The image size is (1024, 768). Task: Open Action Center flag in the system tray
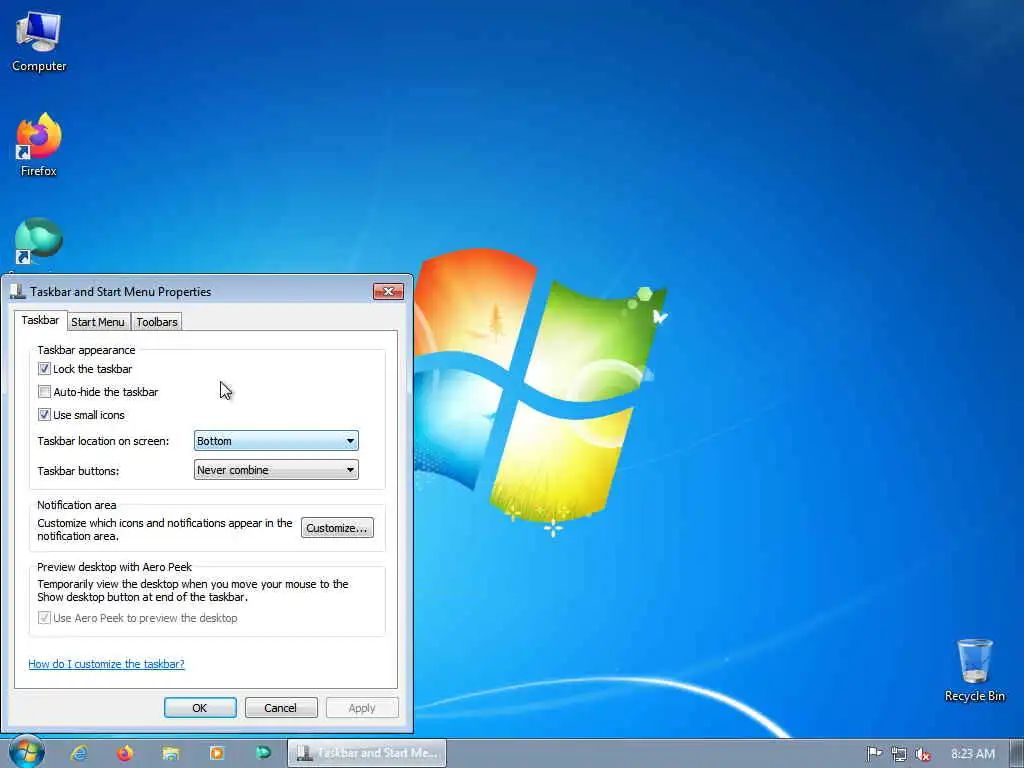click(x=874, y=754)
